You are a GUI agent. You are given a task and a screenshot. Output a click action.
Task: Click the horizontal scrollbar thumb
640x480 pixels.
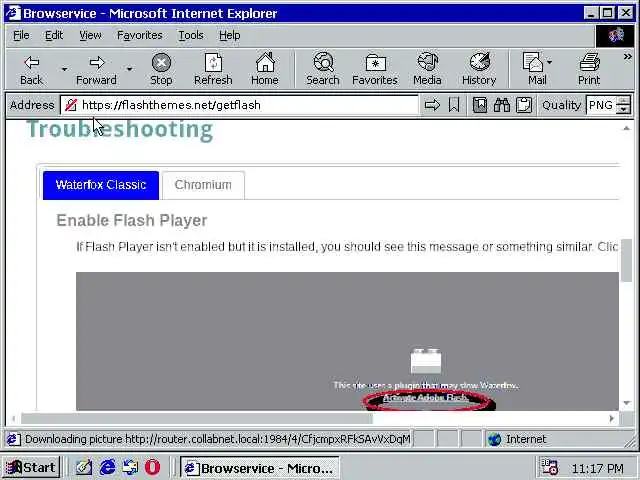[197, 418]
